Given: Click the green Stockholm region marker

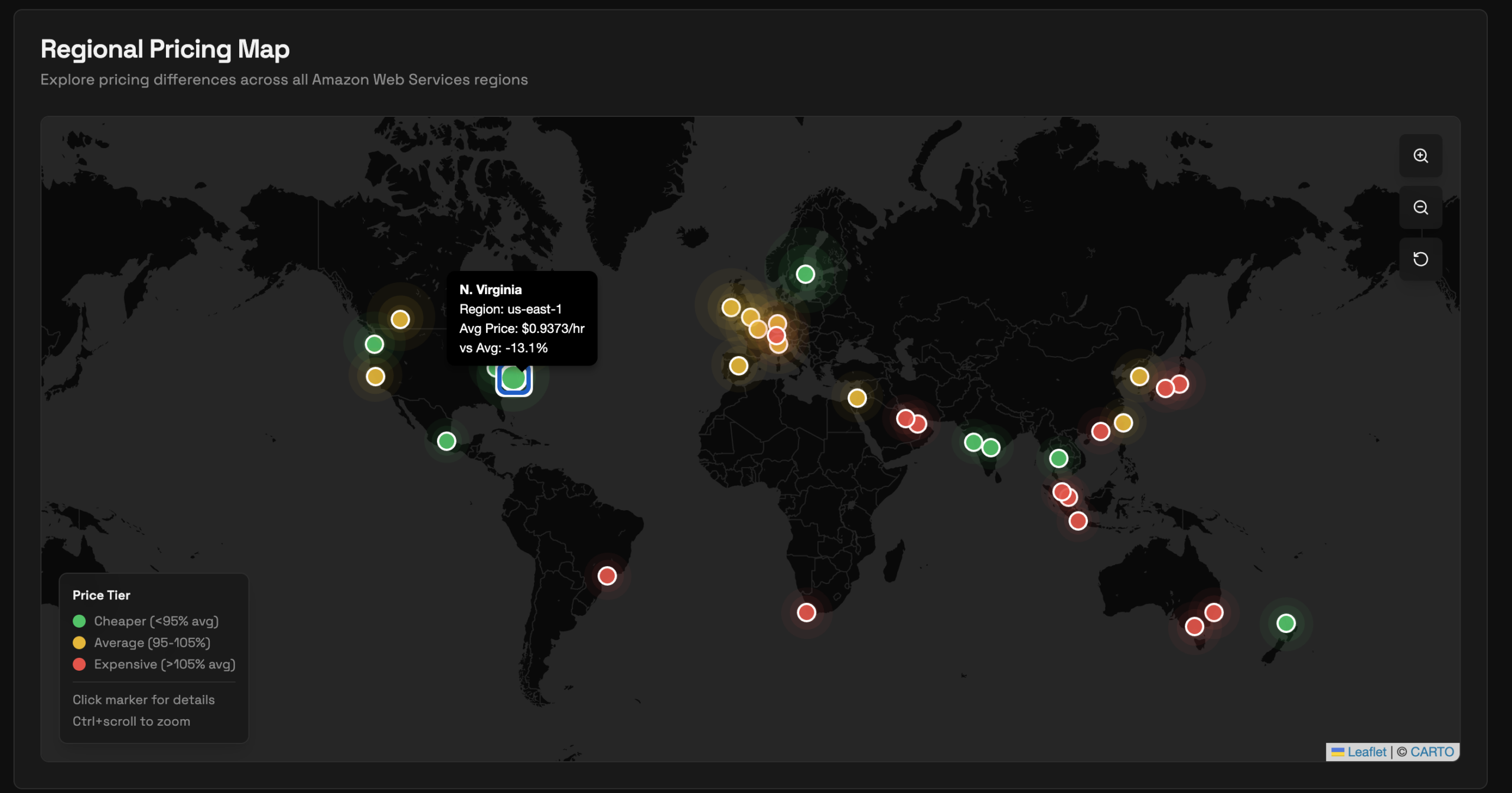Looking at the screenshot, I should coord(806,273).
